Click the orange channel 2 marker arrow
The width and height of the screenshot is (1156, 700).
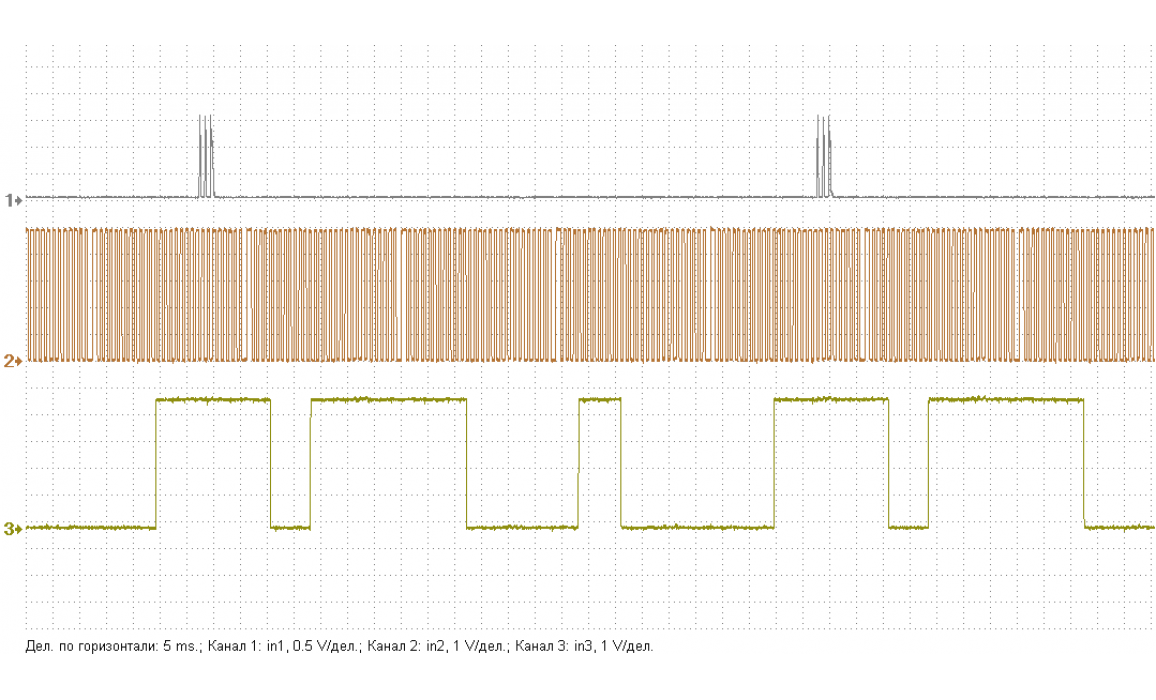pyautogui.click(x=13, y=360)
